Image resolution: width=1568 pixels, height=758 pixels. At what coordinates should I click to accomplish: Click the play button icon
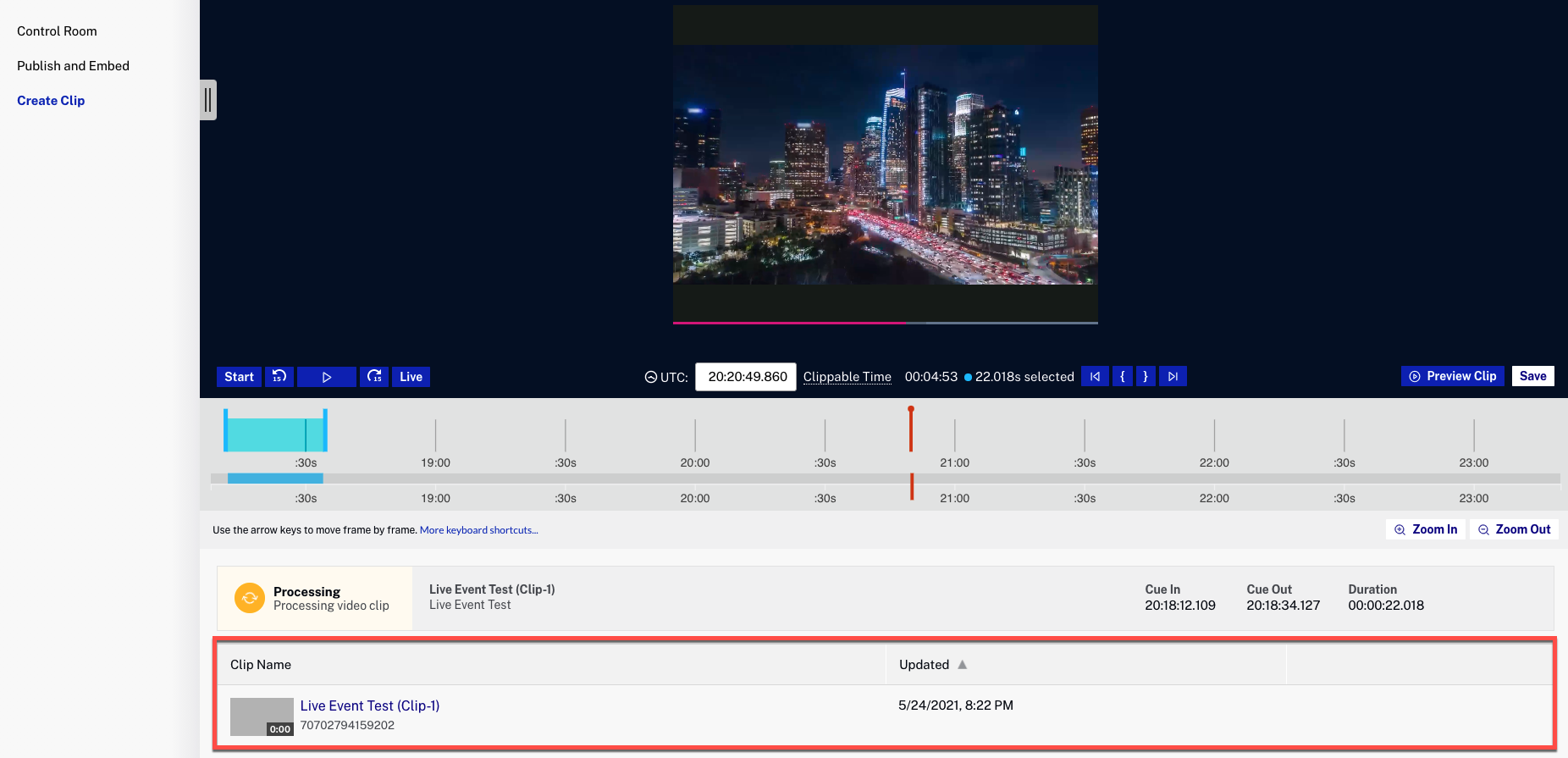[327, 377]
